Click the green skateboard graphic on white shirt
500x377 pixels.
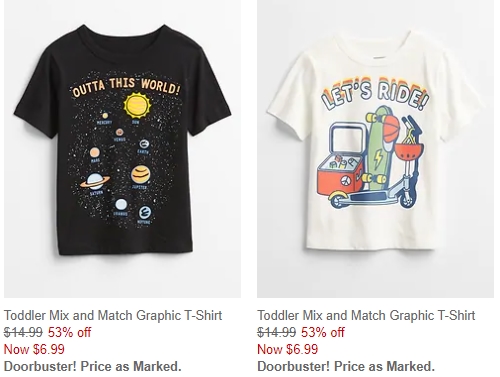point(377,149)
